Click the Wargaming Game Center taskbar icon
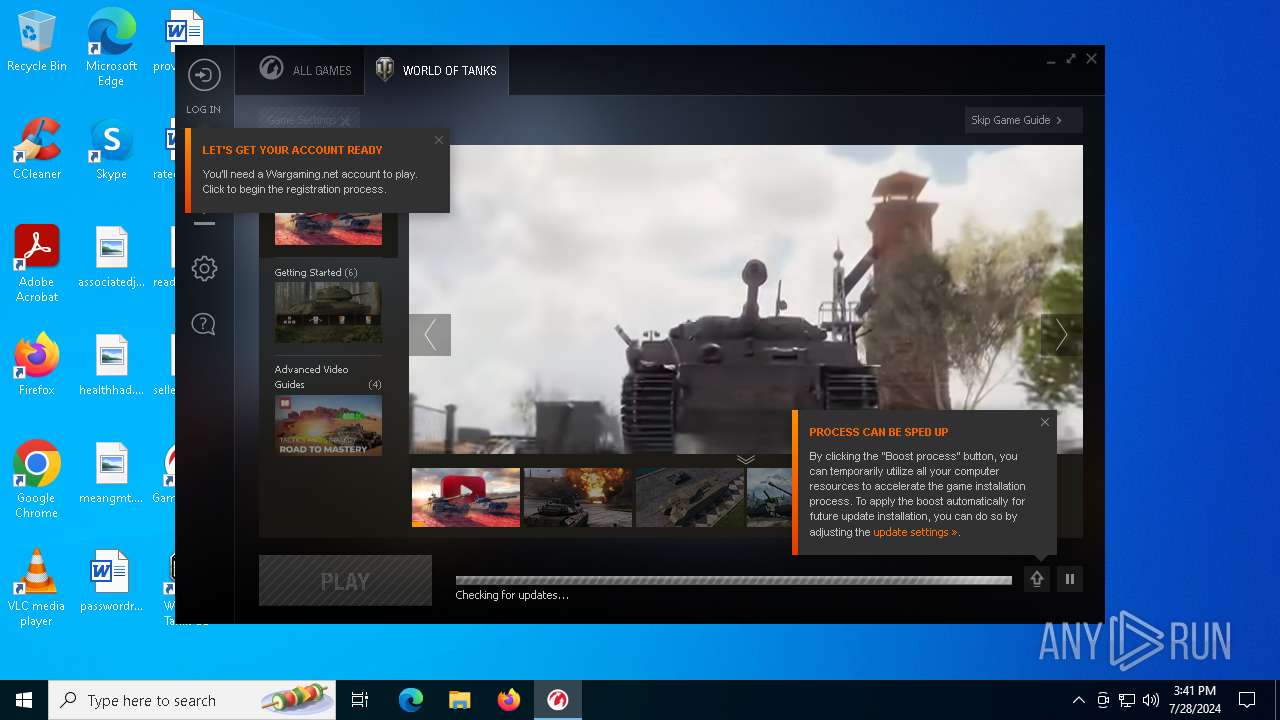The image size is (1280, 720). [558, 700]
